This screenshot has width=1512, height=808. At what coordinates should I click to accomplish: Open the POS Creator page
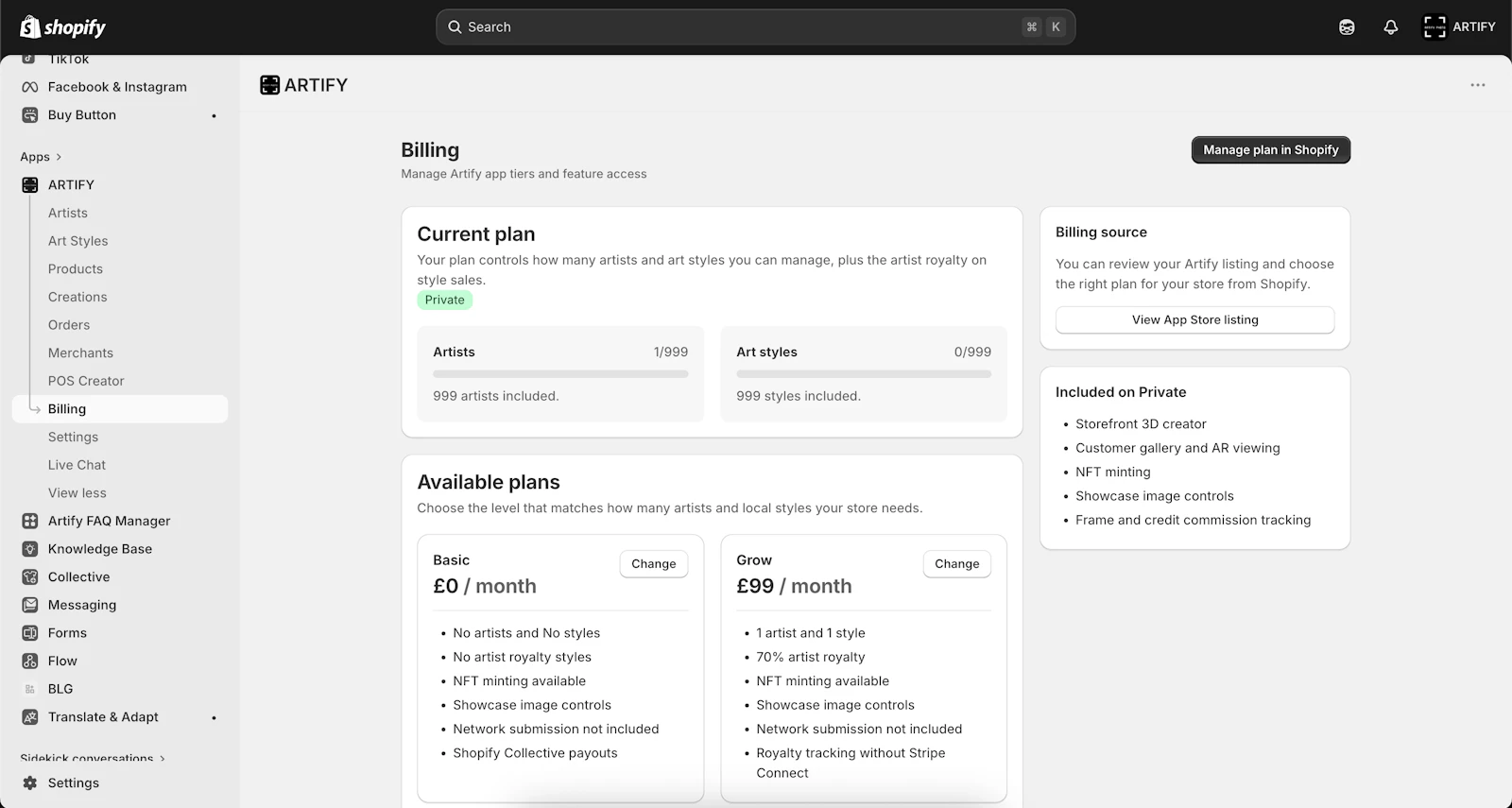[86, 381]
